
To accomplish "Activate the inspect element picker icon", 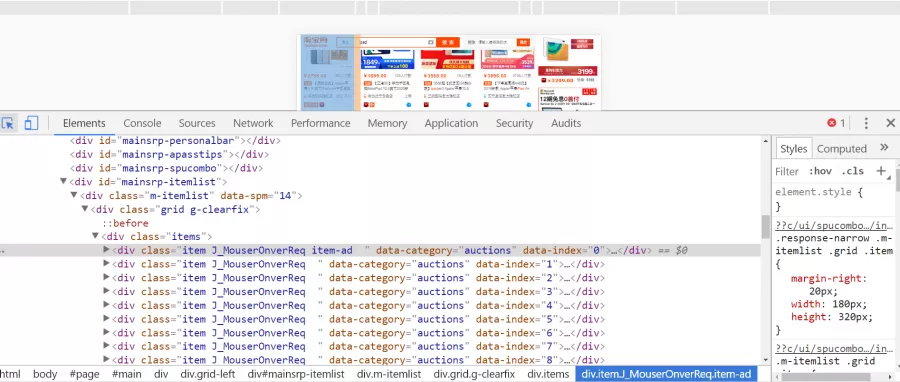I will 8,123.
